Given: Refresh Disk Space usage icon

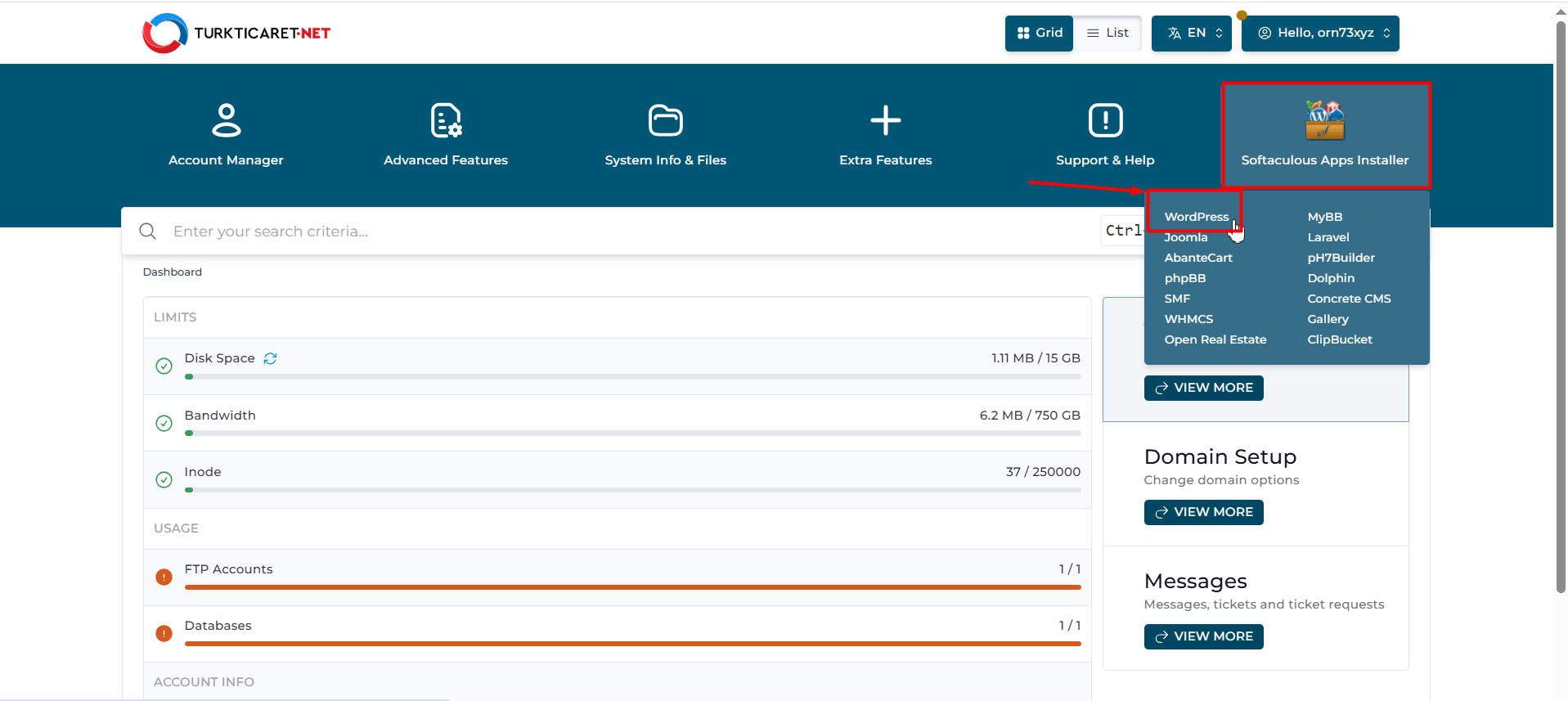Looking at the screenshot, I should click(271, 358).
